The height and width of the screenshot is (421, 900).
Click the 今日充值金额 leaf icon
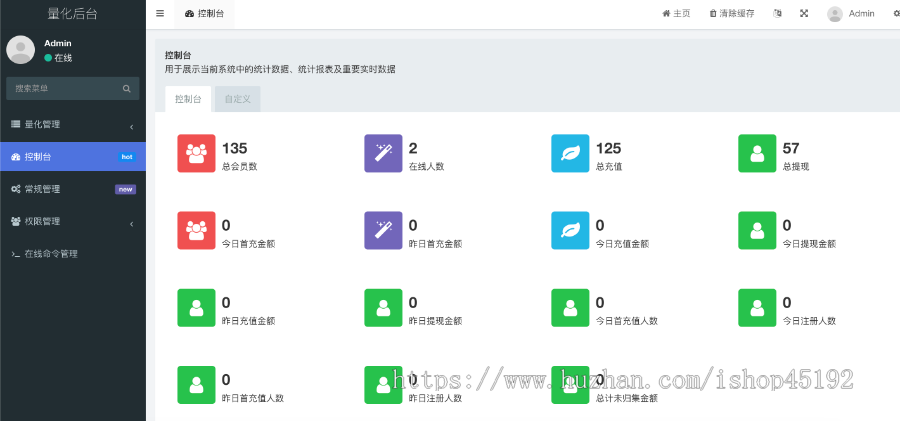point(570,230)
